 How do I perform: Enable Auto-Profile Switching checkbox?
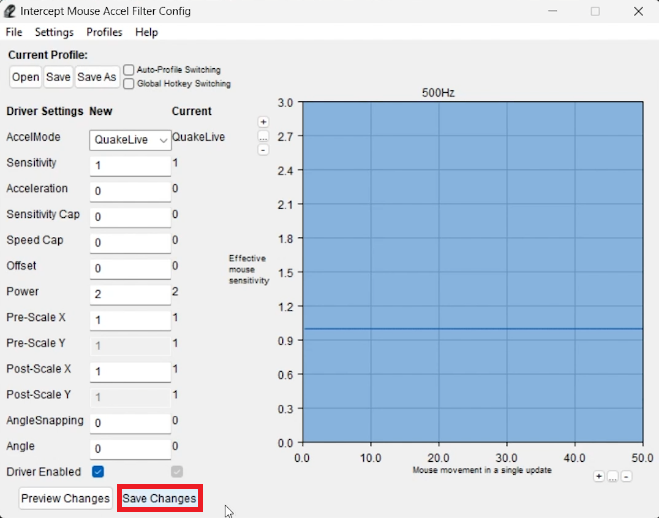click(128, 70)
